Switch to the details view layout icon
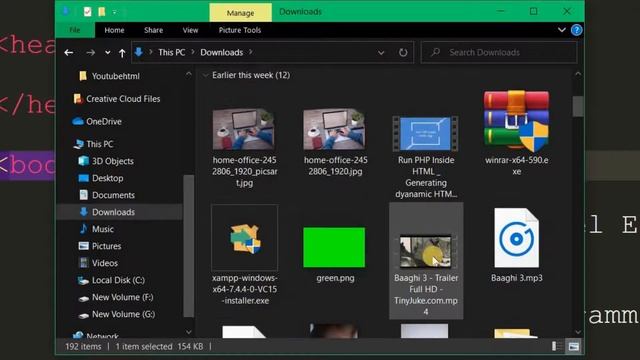640x360 pixels. [x=556, y=347]
